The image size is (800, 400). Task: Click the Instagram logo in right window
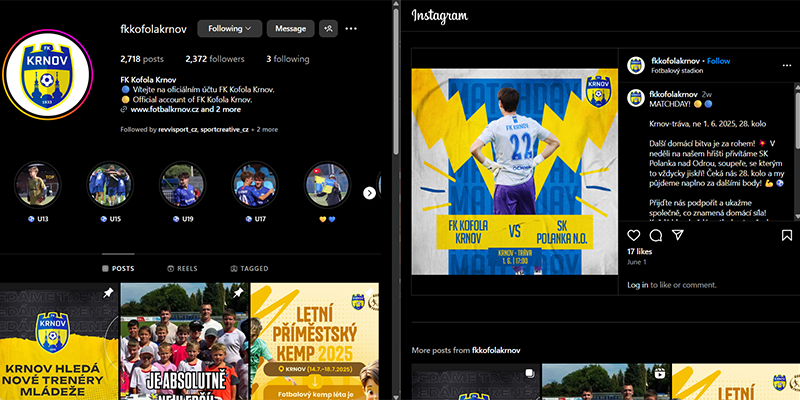pyautogui.click(x=439, y=16)
